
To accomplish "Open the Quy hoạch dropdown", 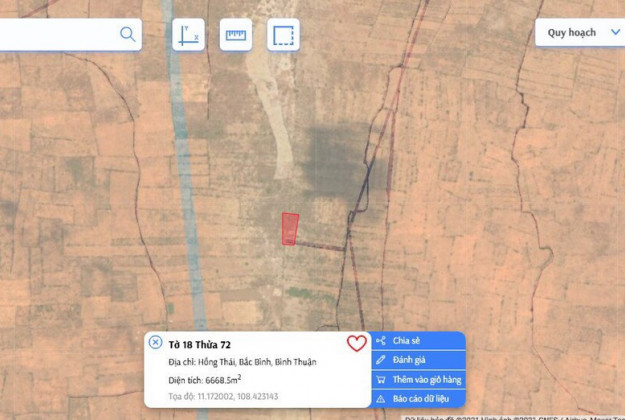I will (580, 32).
